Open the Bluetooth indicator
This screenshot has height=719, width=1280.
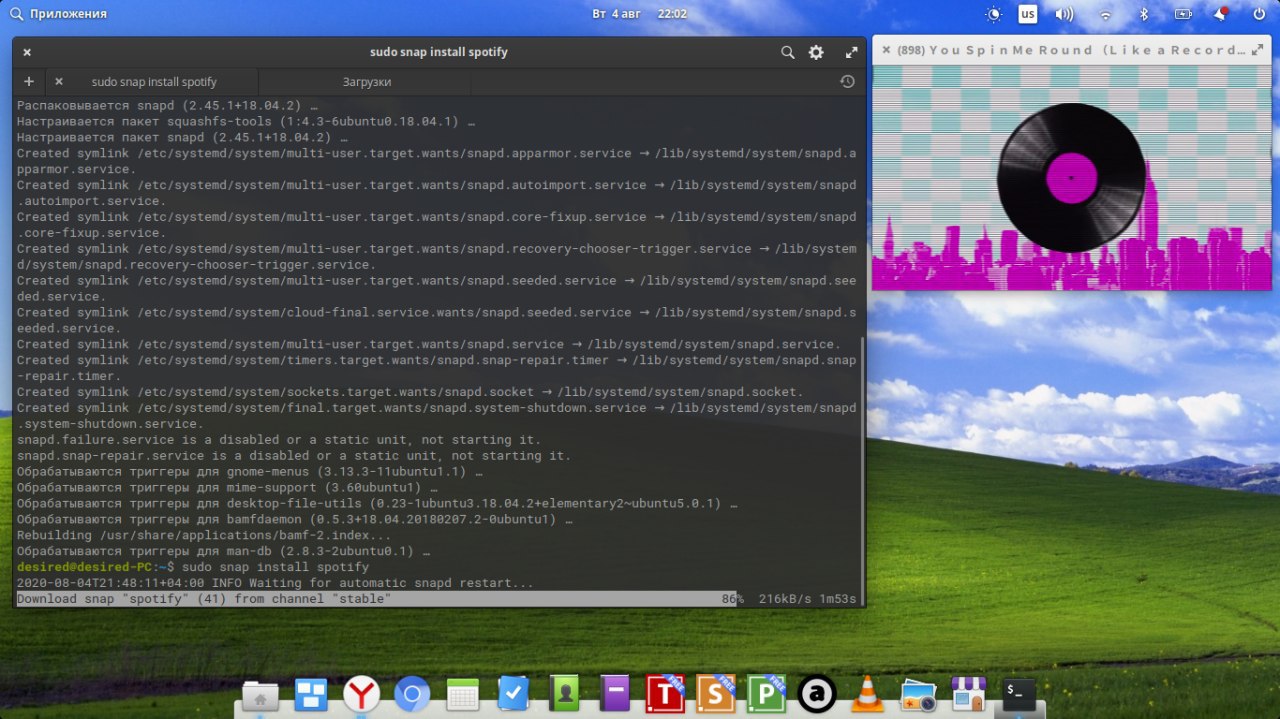[x=1145, y=14]
